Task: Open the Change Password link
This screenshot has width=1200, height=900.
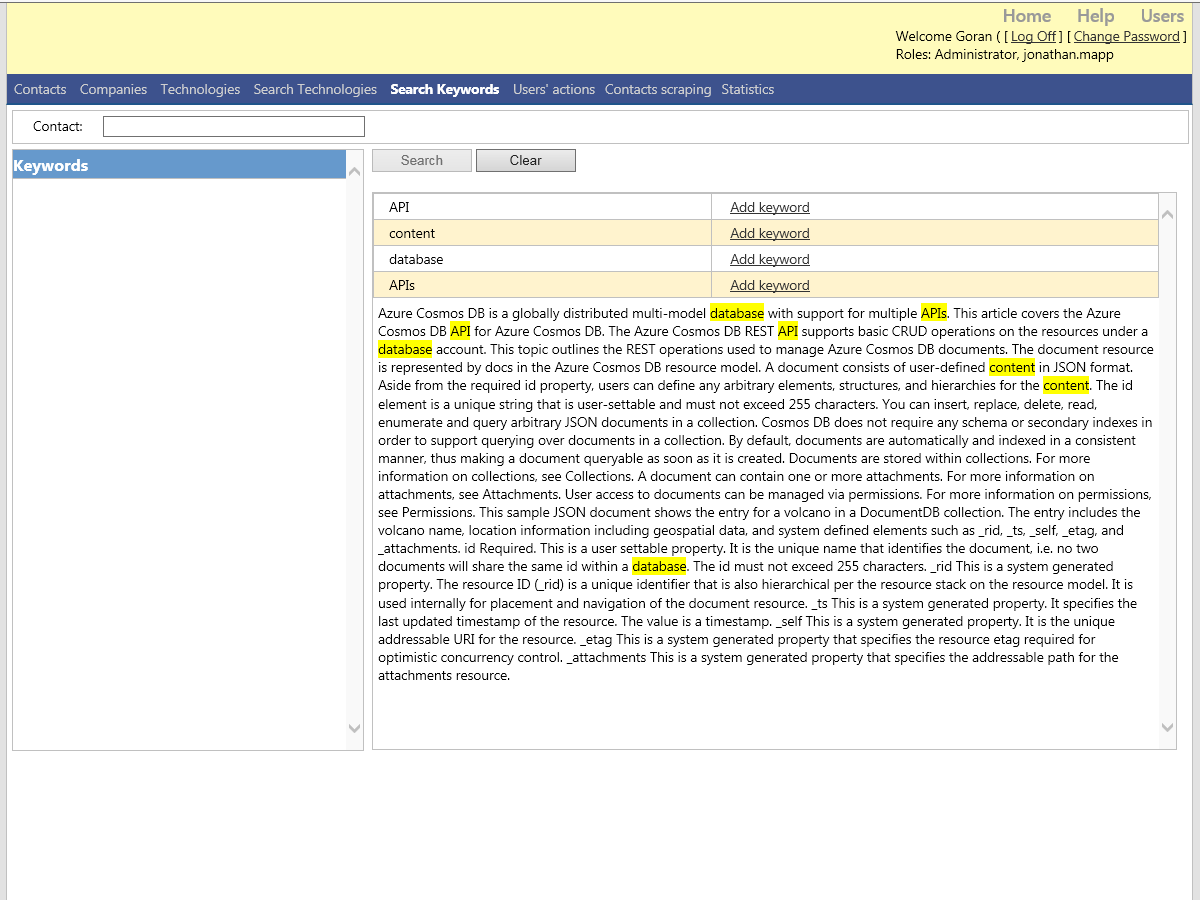Action: click(1127, 37)
